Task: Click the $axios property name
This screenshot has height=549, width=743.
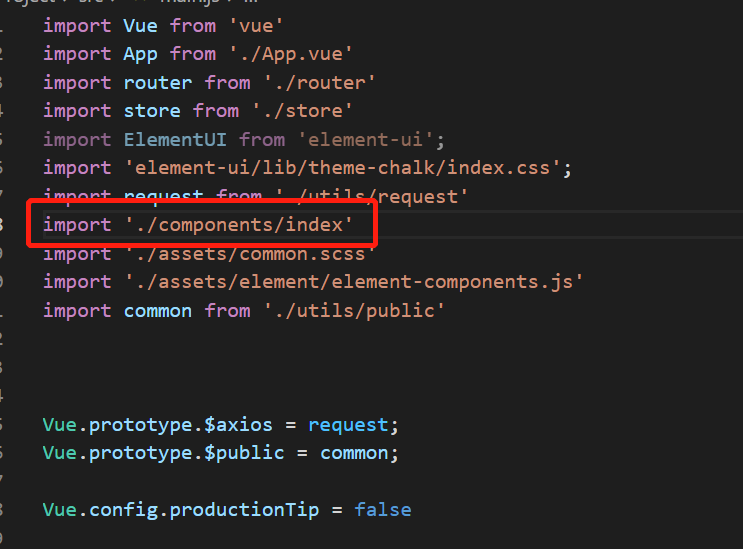Action: click(x=238, y=424)
